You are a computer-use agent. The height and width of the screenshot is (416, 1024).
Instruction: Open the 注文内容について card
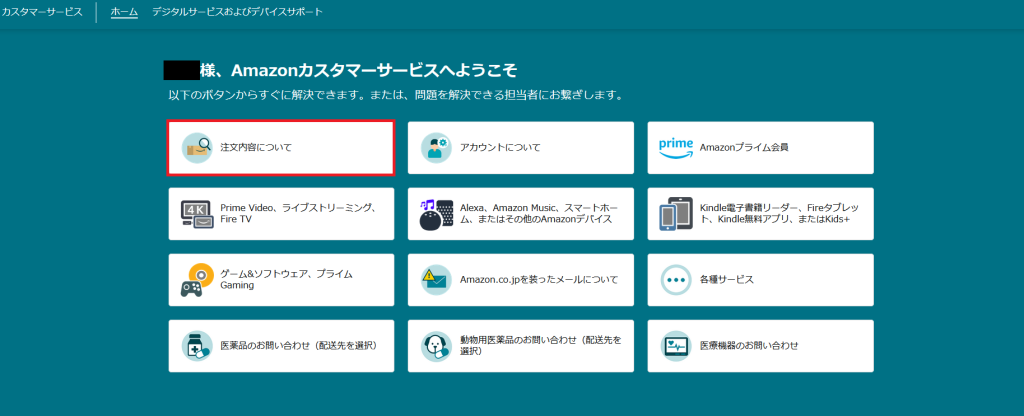pos(281,148)
